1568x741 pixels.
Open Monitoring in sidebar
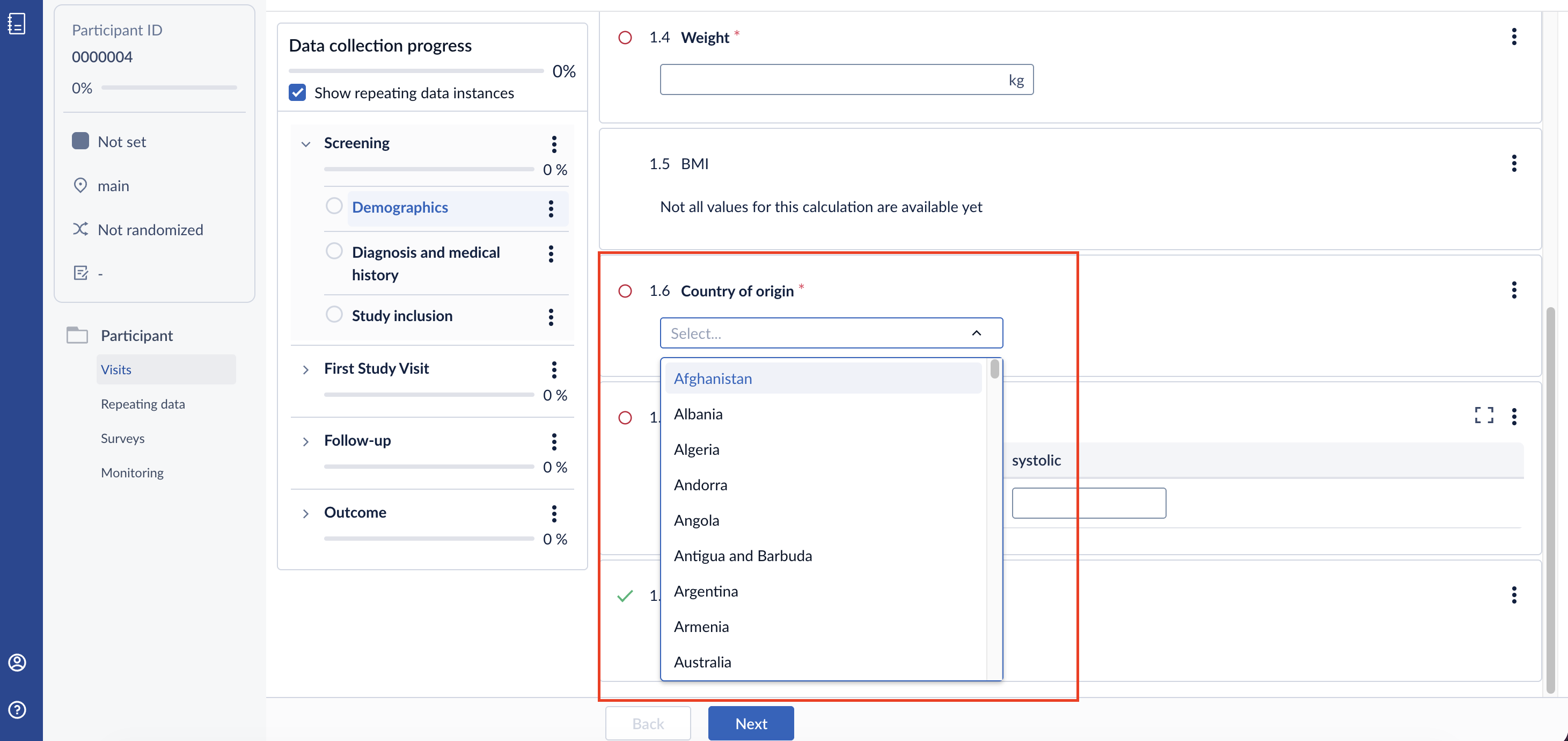[x=132, y=473]
